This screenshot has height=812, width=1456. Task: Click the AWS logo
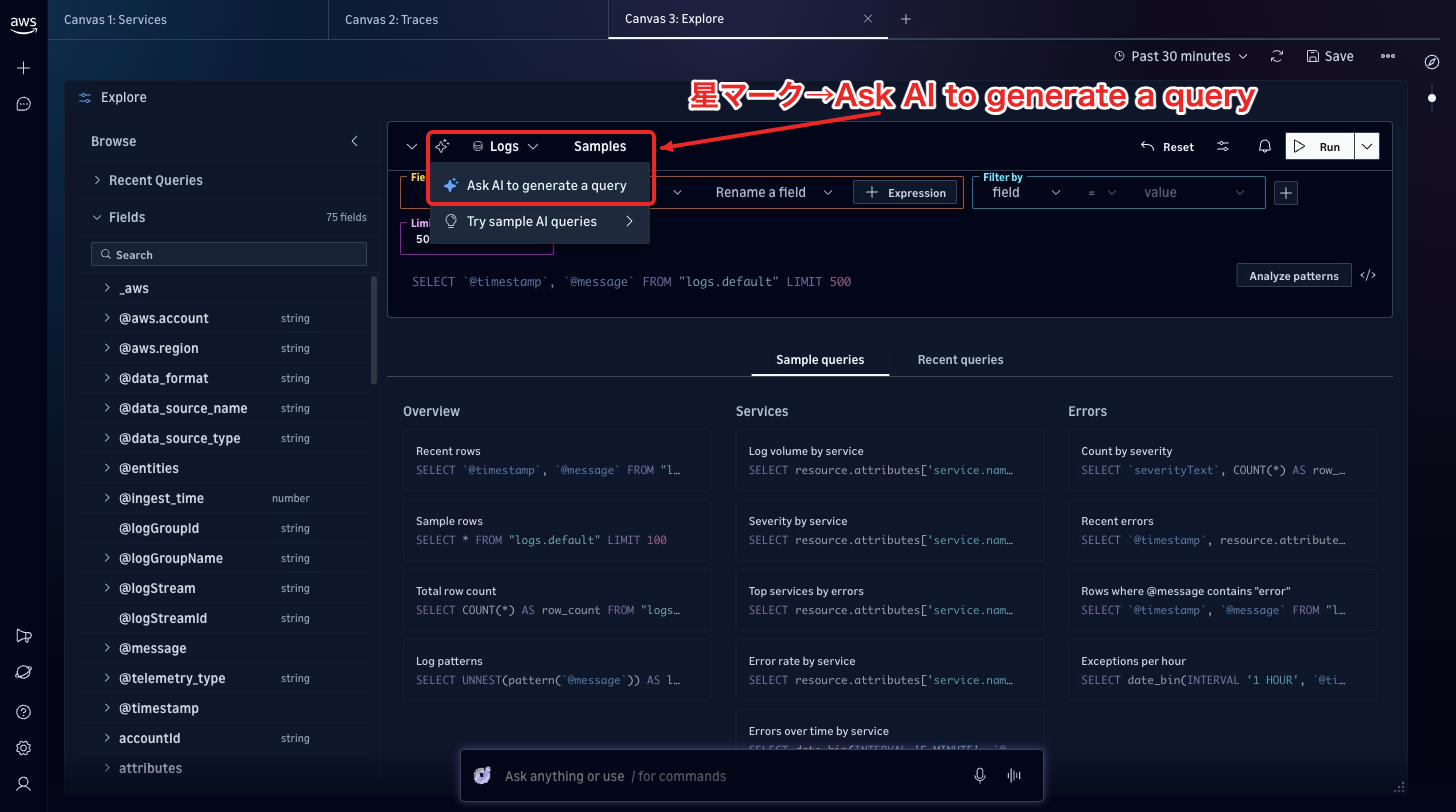[x=23, y=26]
